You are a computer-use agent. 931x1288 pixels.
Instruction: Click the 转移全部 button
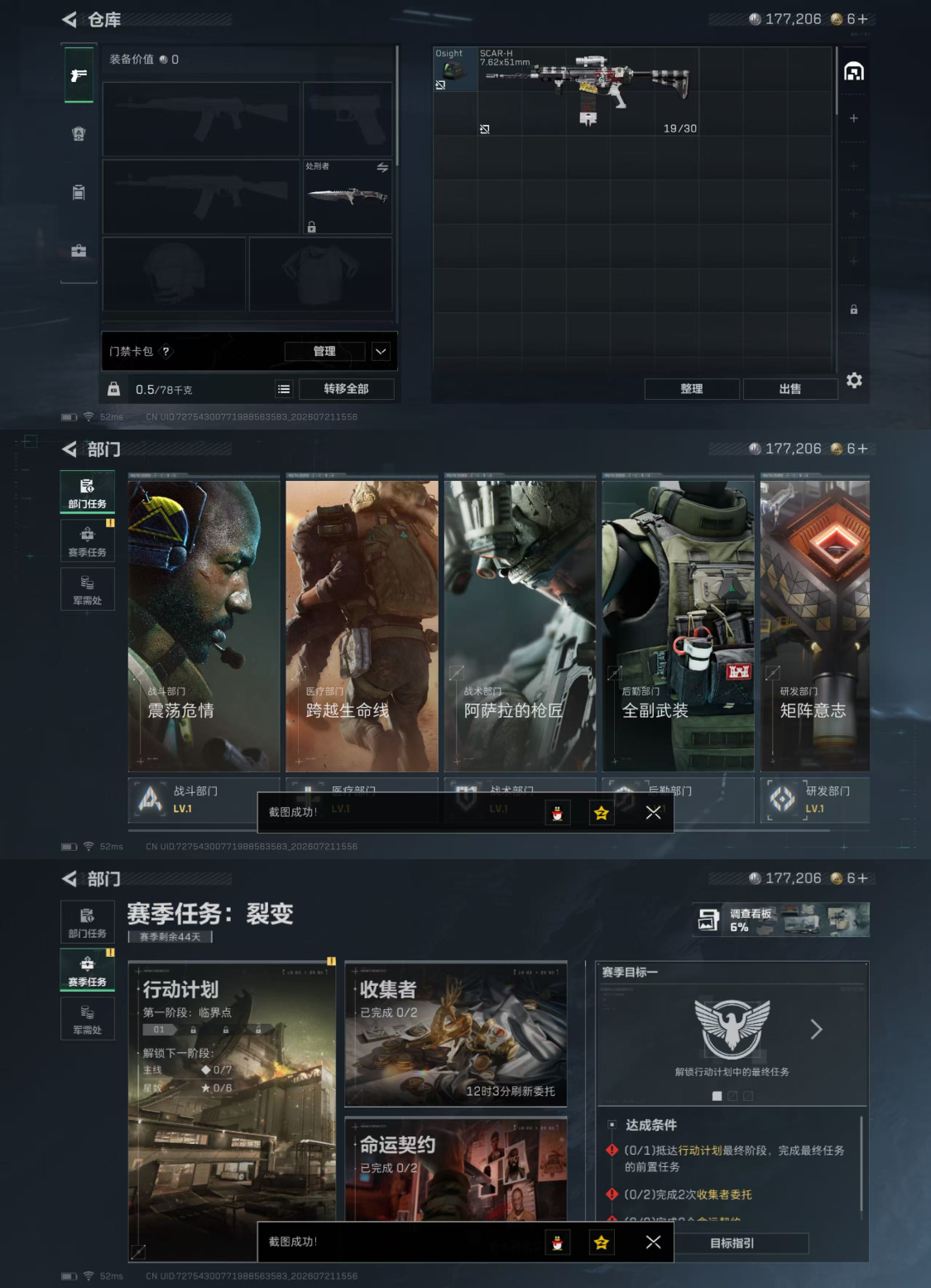(346, 389)
